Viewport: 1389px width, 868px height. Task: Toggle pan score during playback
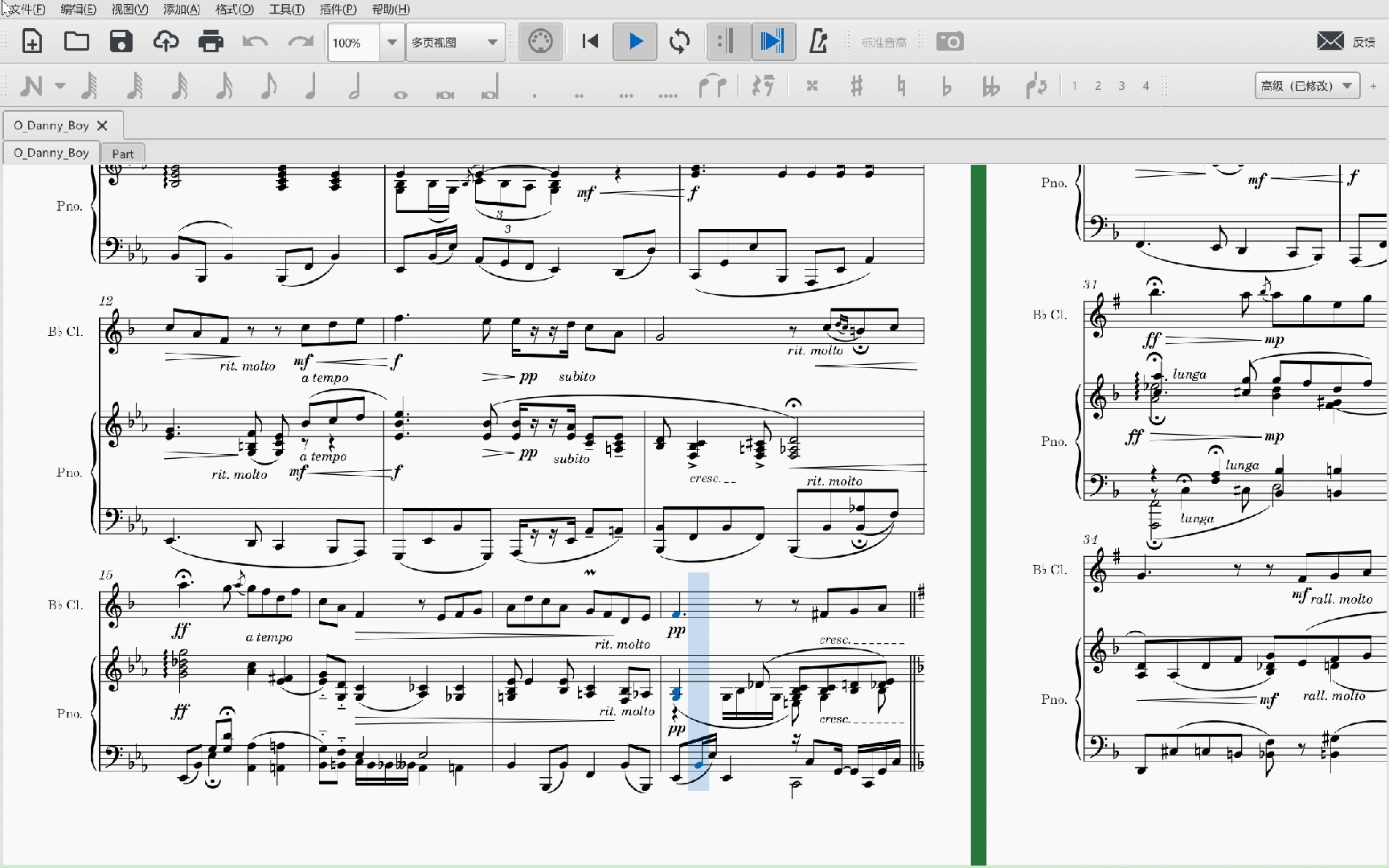772,42
